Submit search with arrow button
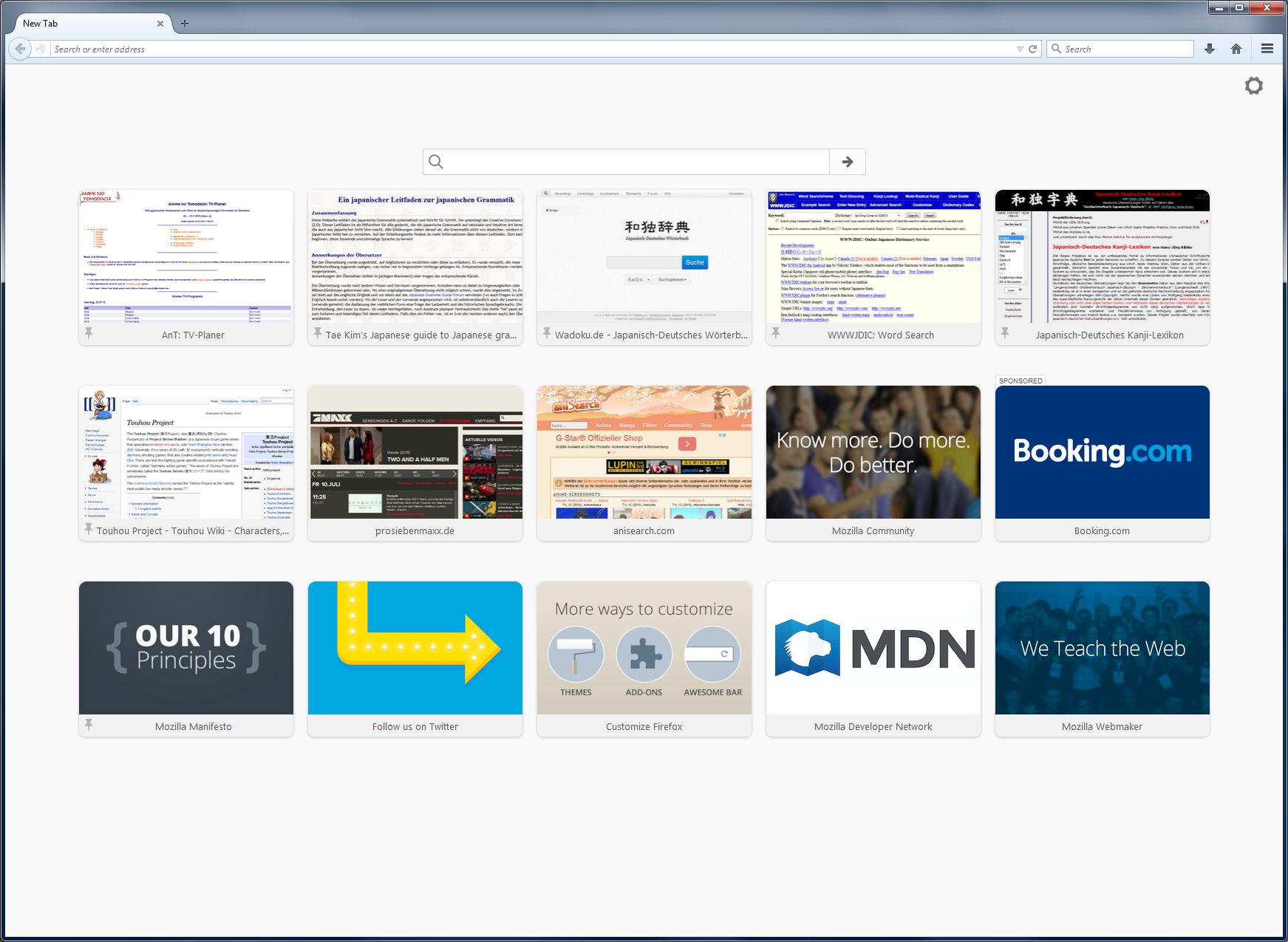This screenshot has height=942, width=1288. (848, 162)
